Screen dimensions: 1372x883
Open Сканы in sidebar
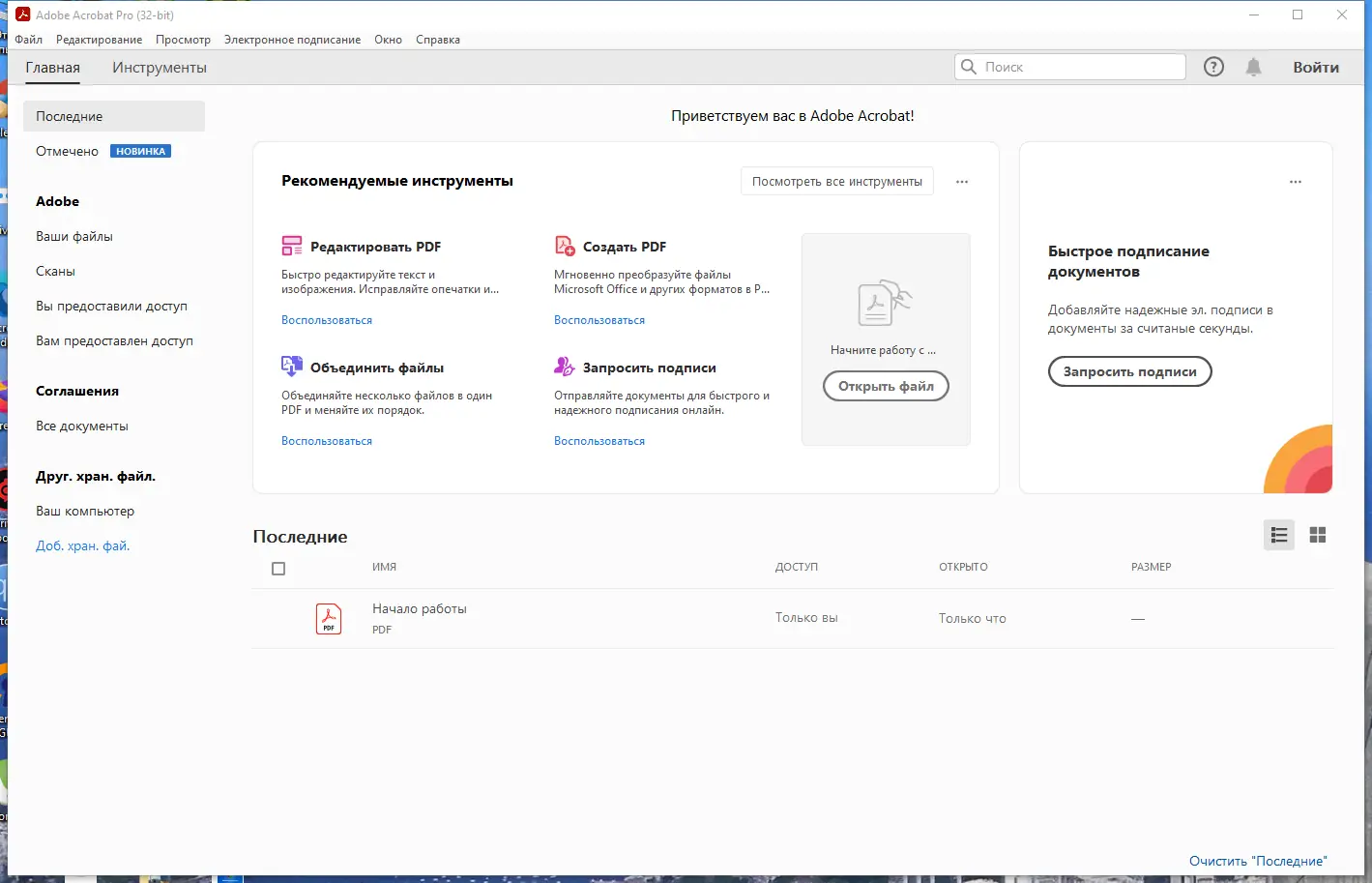click(x=55, y=271)
